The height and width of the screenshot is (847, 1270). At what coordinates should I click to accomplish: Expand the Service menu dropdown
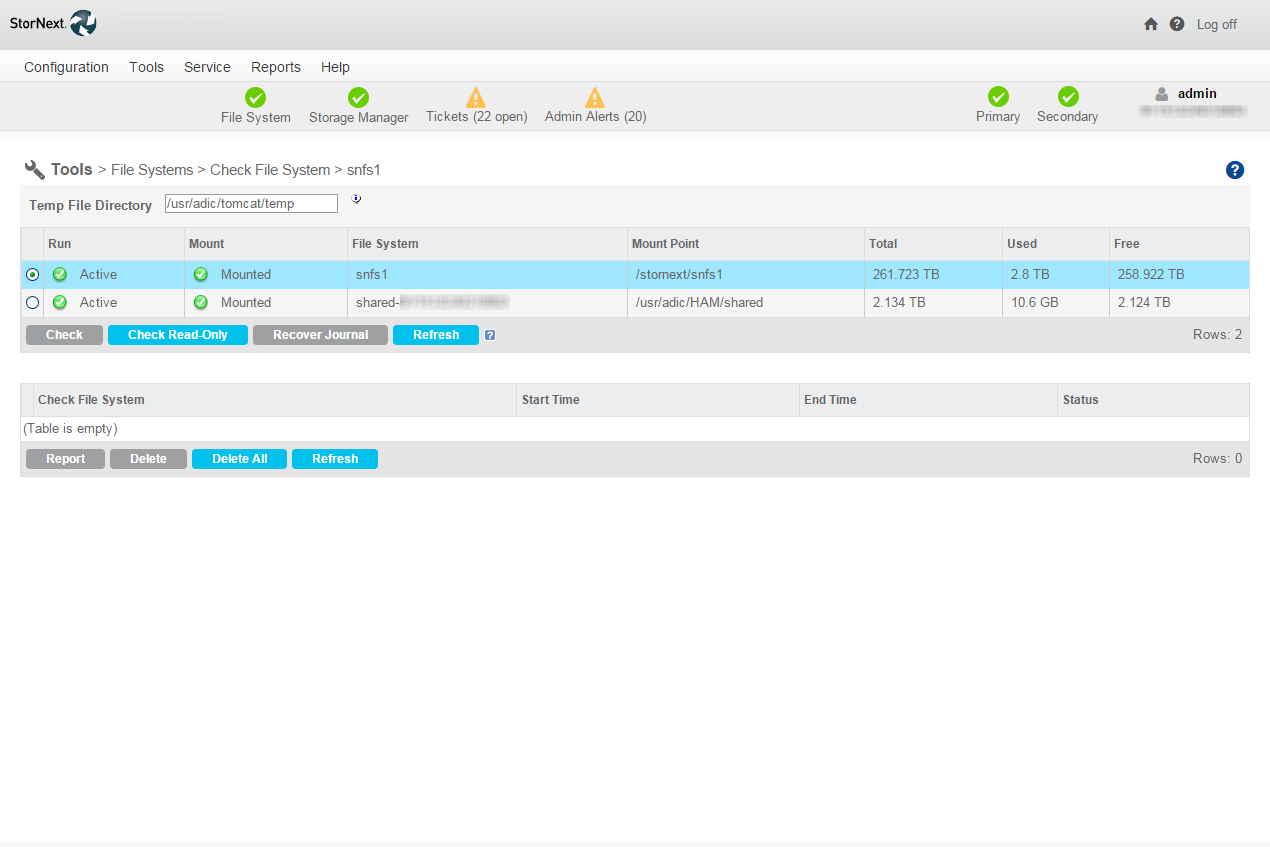(x=207, y=67)
